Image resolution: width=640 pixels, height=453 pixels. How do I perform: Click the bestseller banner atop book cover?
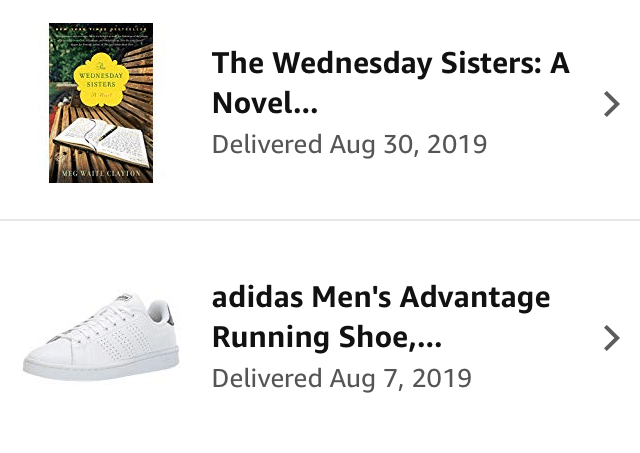[100, 29]
